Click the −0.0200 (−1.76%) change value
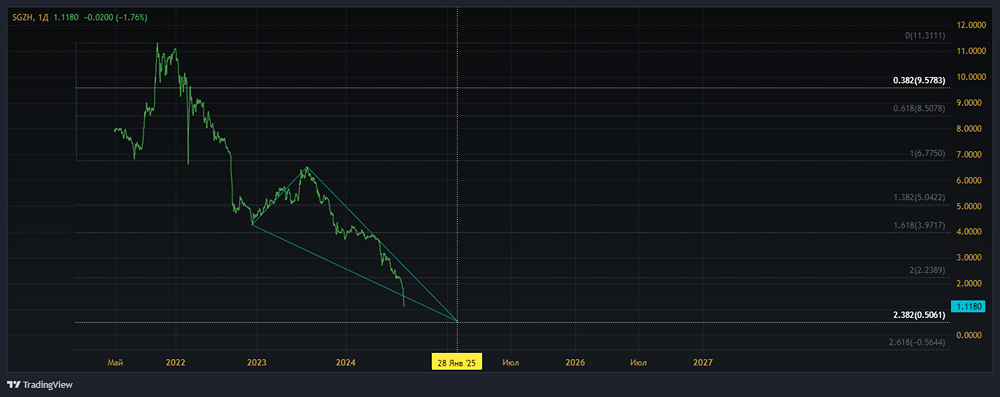Viewport: 1000px width, 397px height. point(116,18)
